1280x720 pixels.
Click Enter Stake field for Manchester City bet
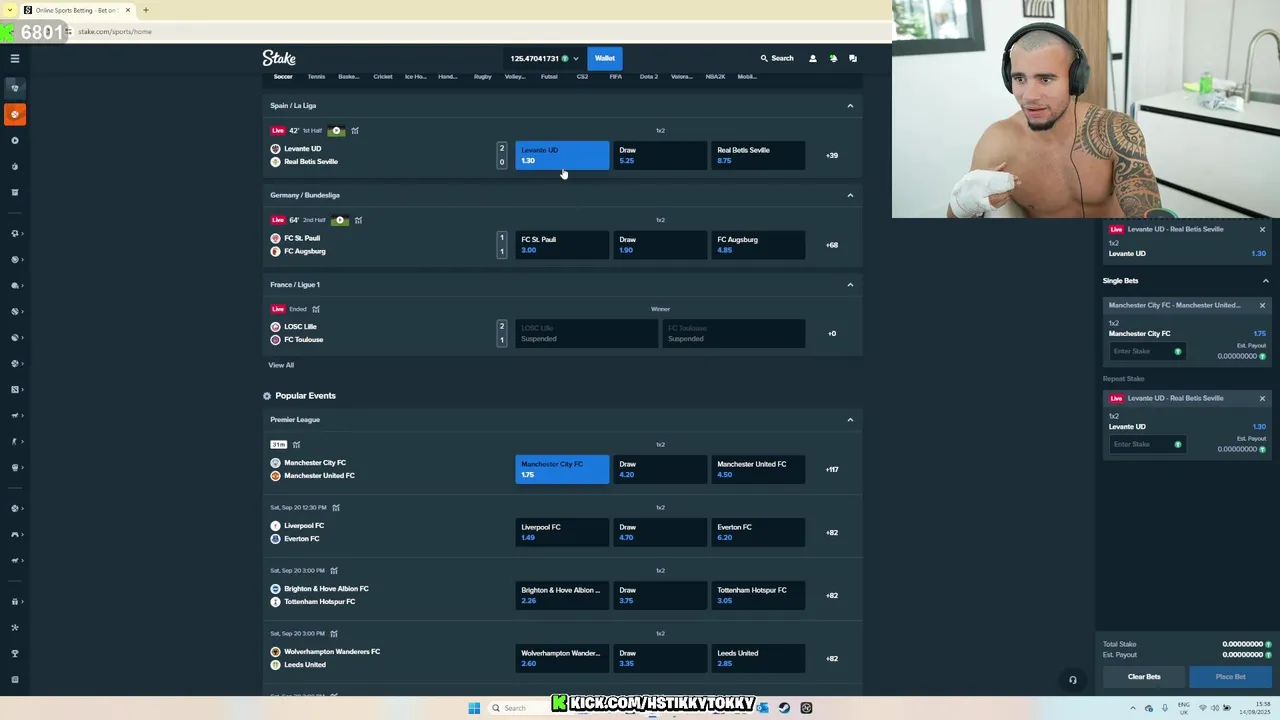click(x=1147, y=351)
